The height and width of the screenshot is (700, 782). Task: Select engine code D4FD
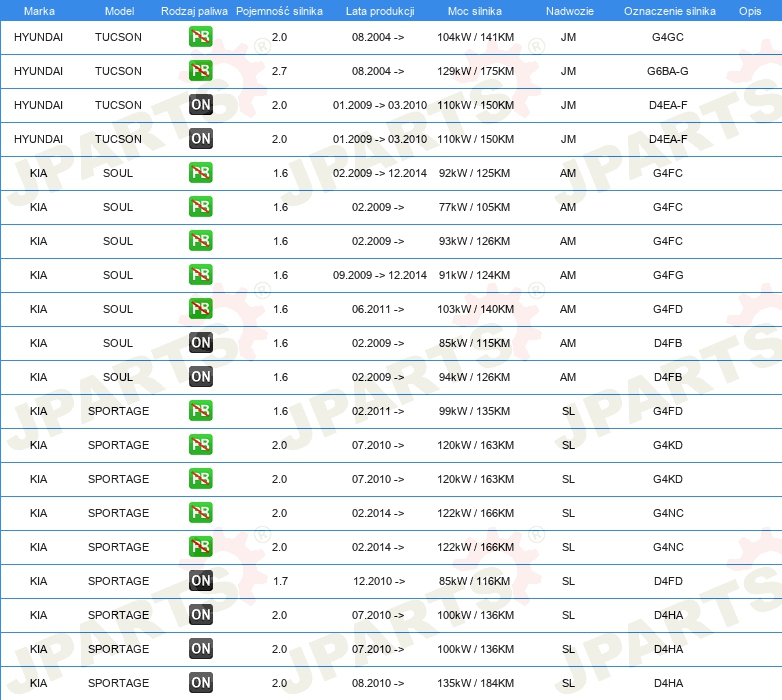(668, 581)
